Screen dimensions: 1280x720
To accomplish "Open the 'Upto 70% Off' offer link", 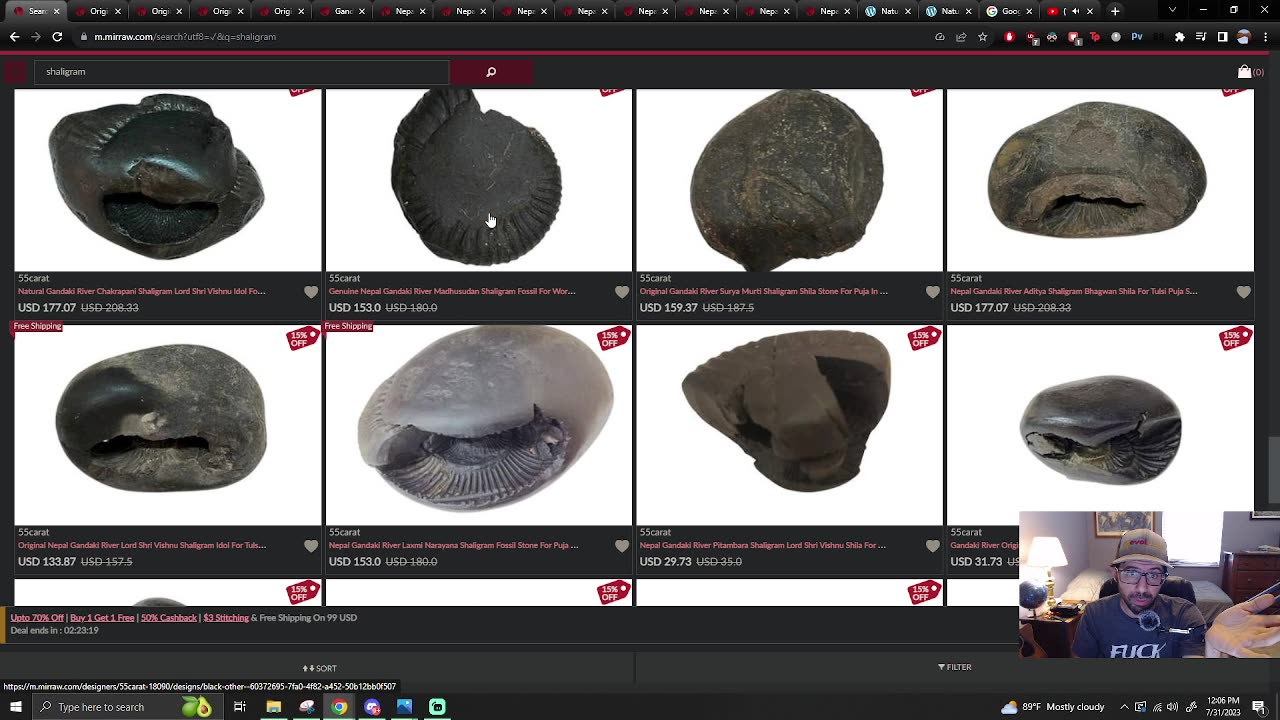I will click(37, 618).
